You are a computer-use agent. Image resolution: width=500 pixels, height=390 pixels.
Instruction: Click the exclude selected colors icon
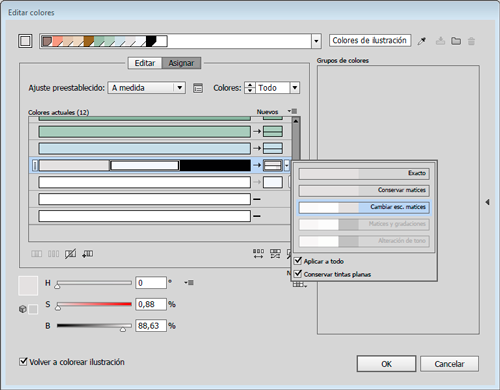[70, 254]
